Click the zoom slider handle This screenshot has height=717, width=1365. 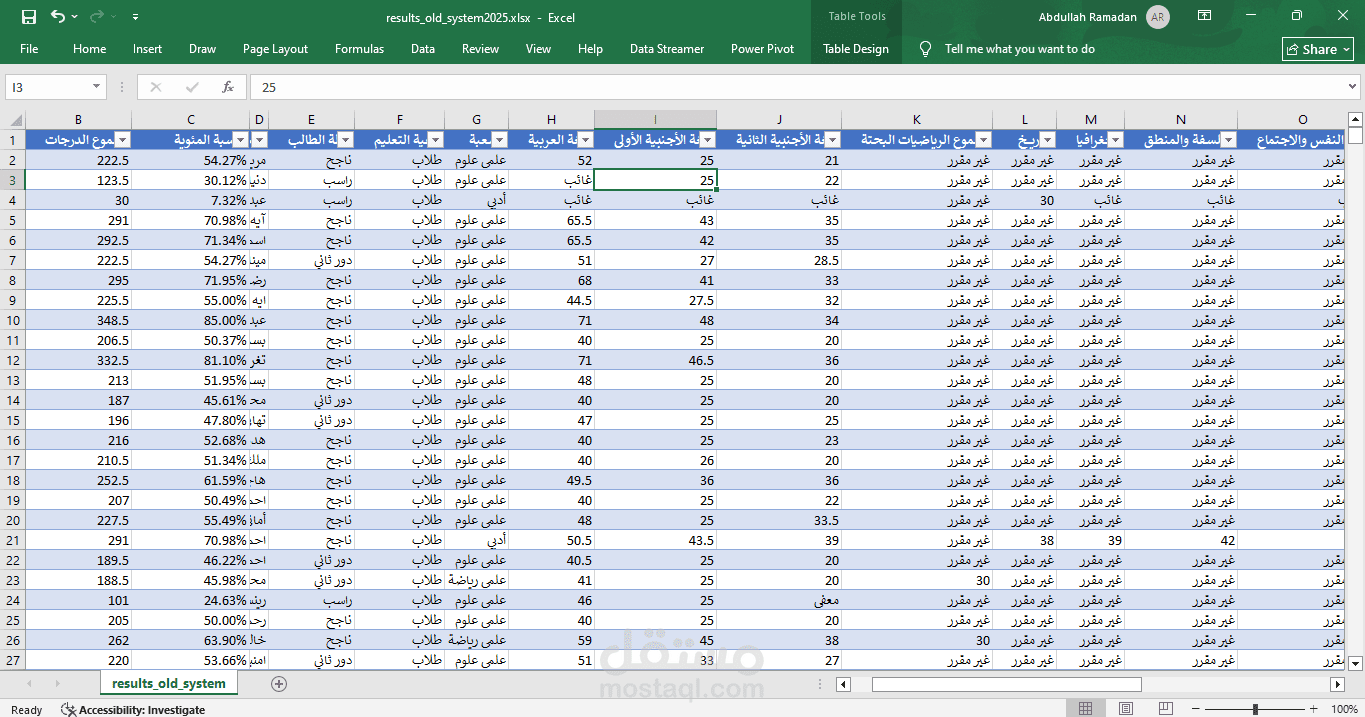click(1256, 709)
